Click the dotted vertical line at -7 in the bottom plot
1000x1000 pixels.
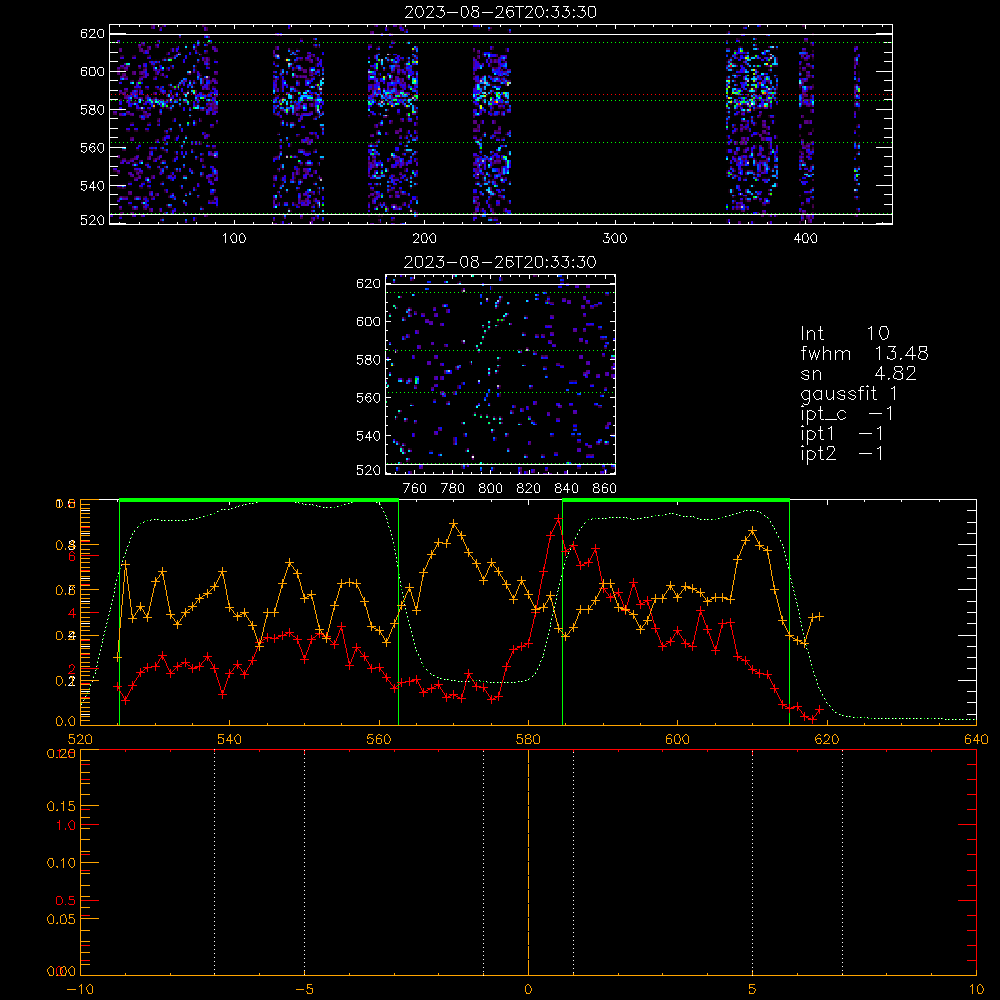[214, 862]
